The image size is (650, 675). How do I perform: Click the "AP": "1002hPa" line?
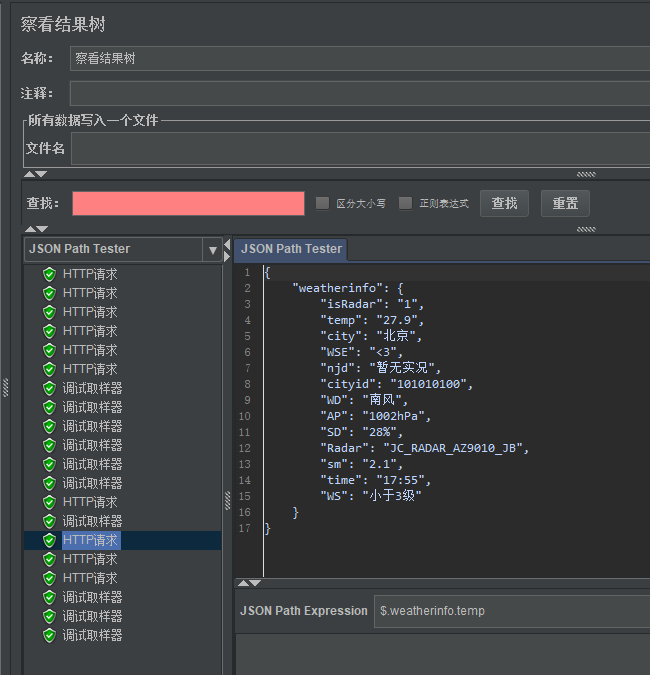[x=375, y=416]
